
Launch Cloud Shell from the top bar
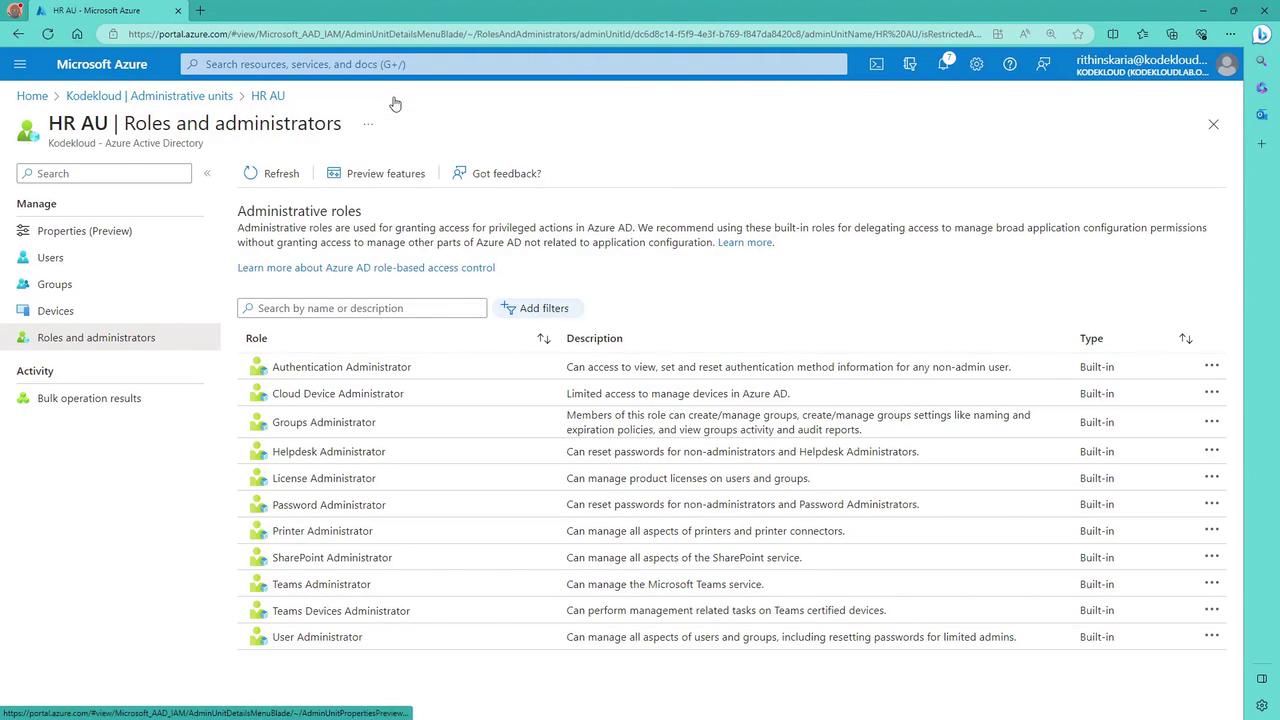pyautogui.click(x=876, y=64)
